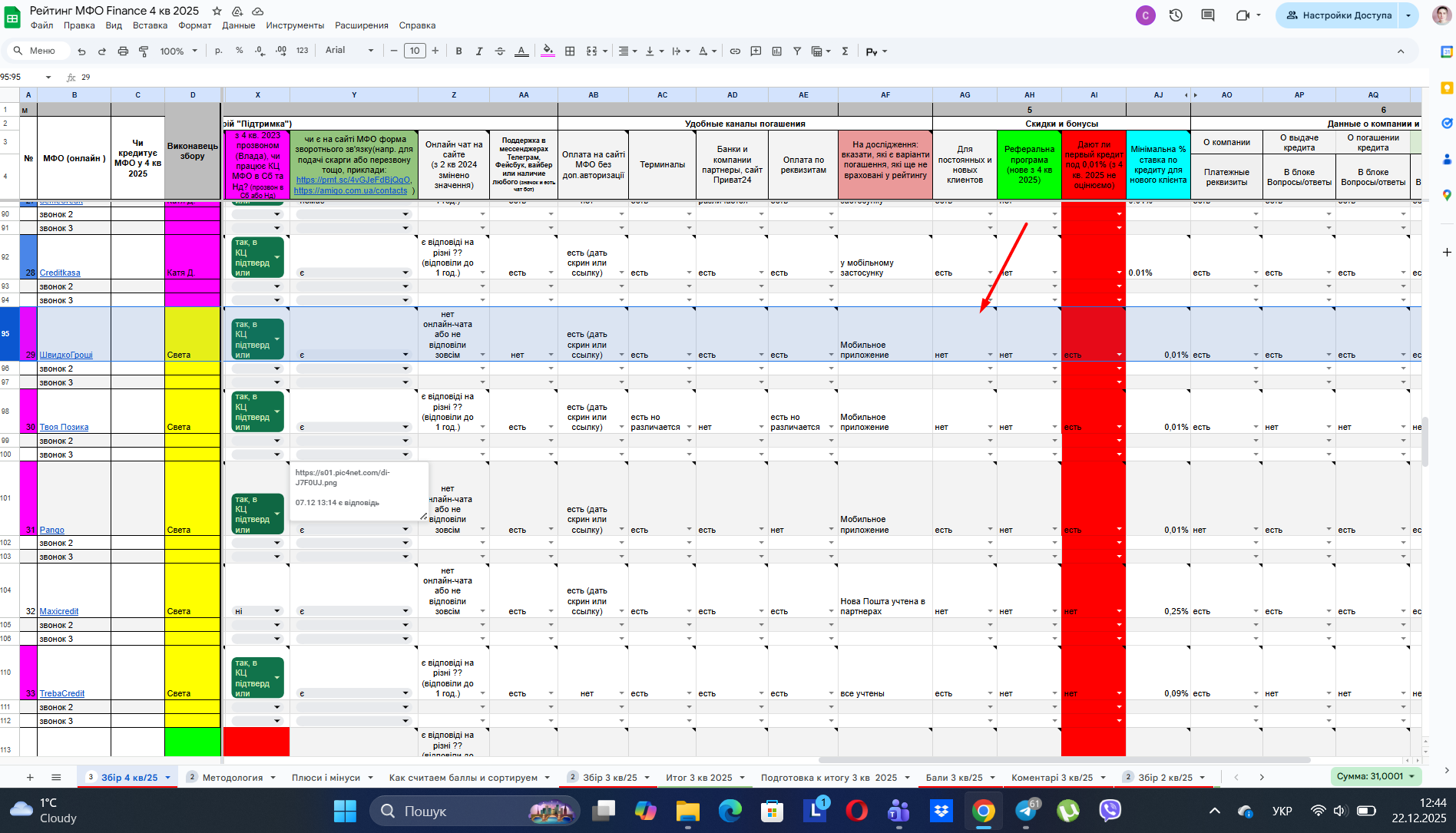Toggle italic formatting
The width and height of the screenshot is (1456, 833).
[479, 51]
